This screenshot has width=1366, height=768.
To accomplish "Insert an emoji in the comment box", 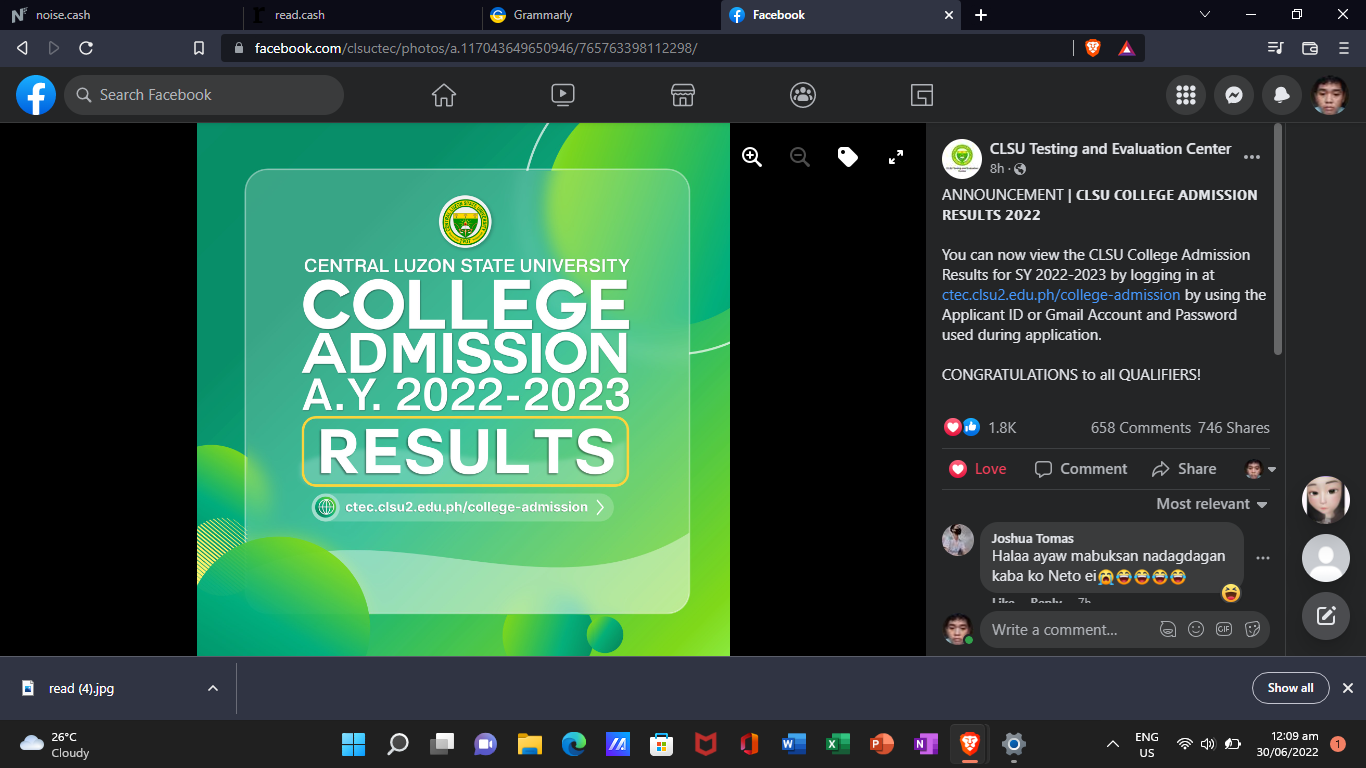I will point(1196,630).
